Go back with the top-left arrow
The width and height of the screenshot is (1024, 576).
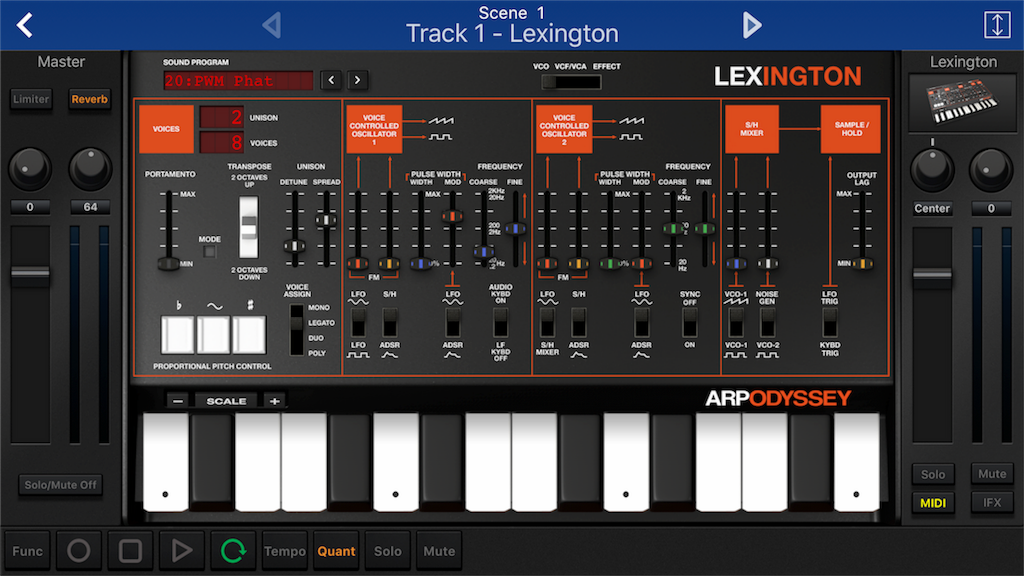[25, 25]
